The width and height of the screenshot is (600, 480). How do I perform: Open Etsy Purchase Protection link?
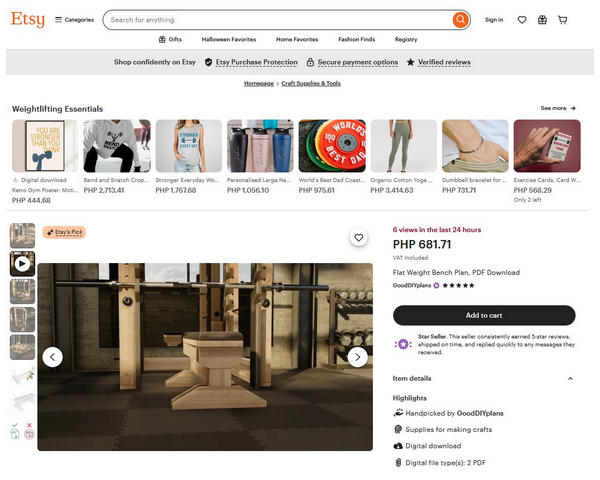(256, 62)
